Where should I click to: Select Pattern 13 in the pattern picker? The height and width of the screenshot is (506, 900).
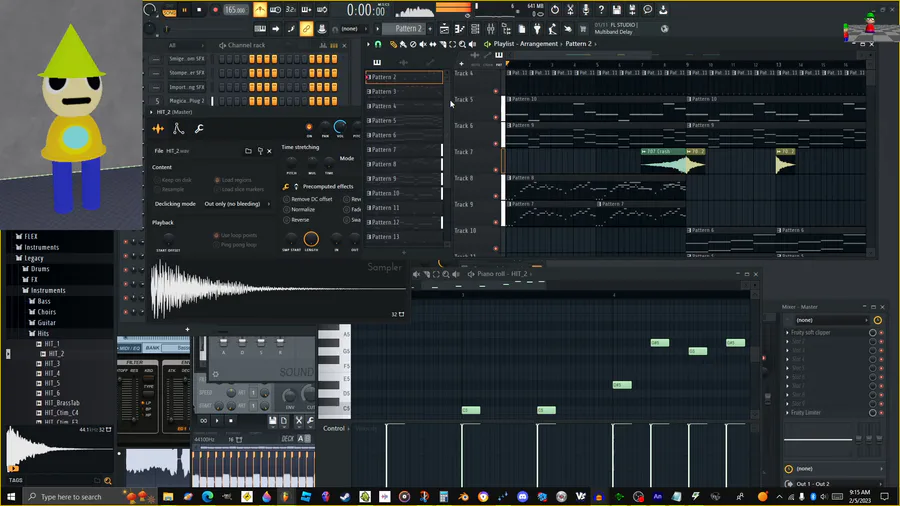(404, 237)
